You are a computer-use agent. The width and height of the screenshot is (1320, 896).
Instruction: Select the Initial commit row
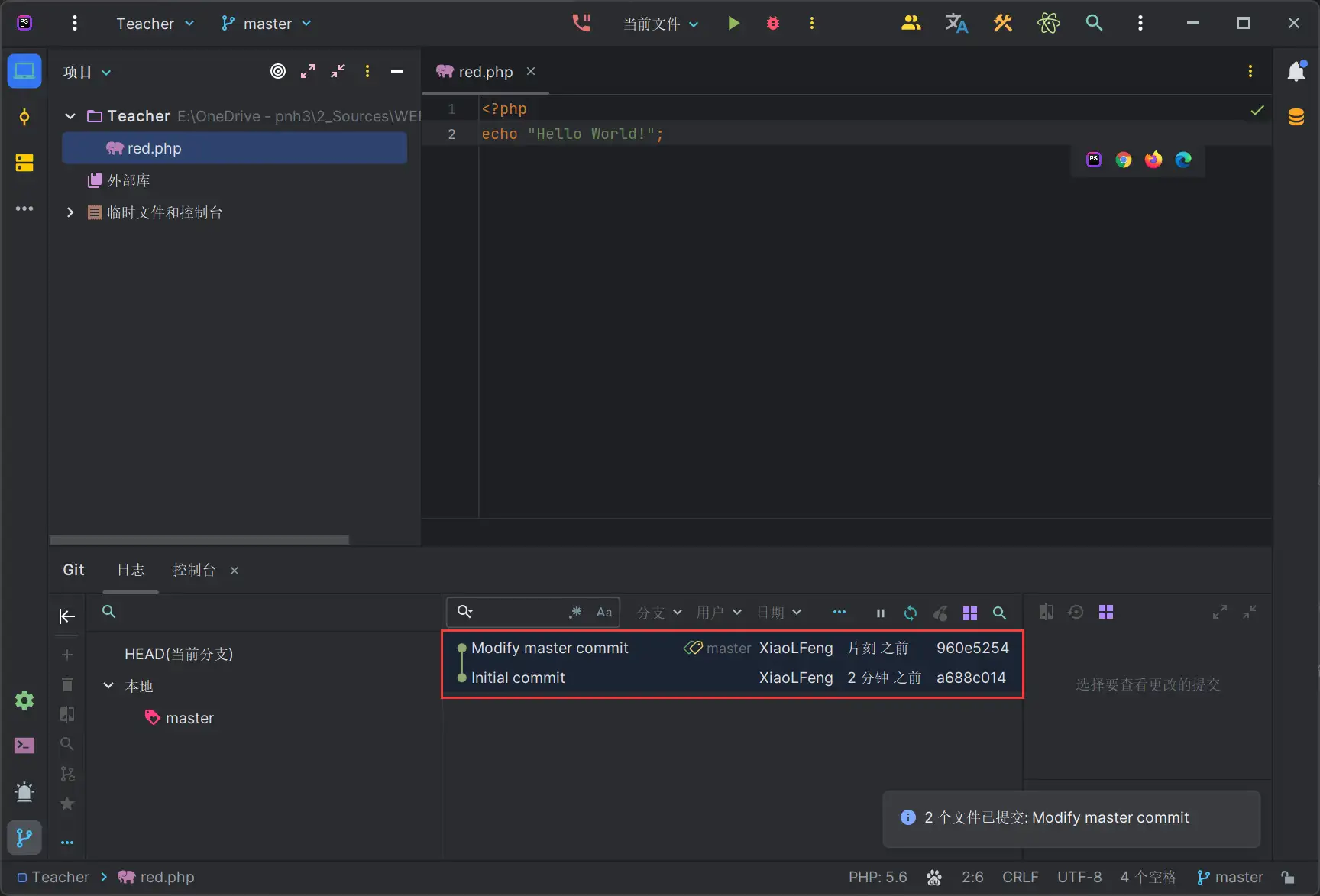point(733,678)
